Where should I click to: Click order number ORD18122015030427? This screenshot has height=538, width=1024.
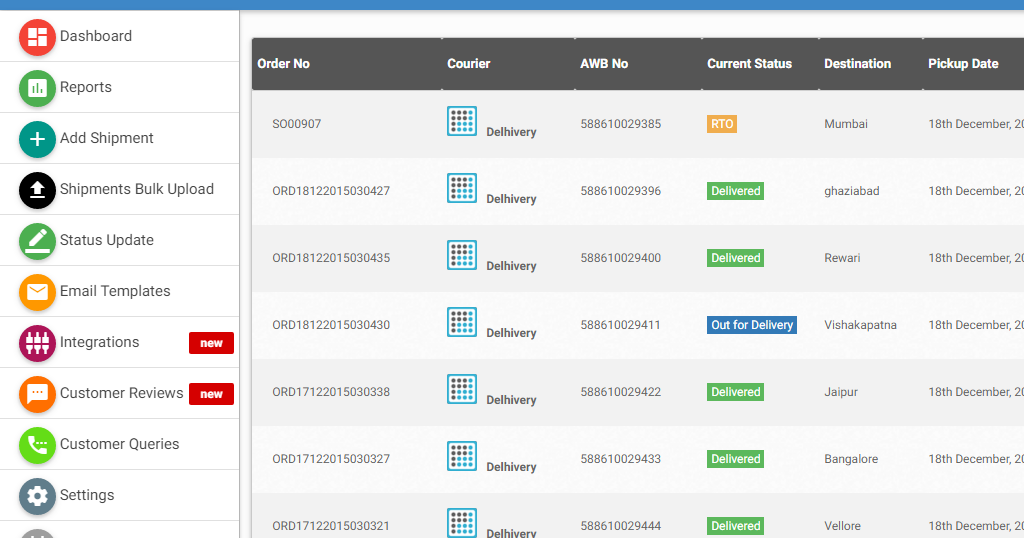pos(331,191)
